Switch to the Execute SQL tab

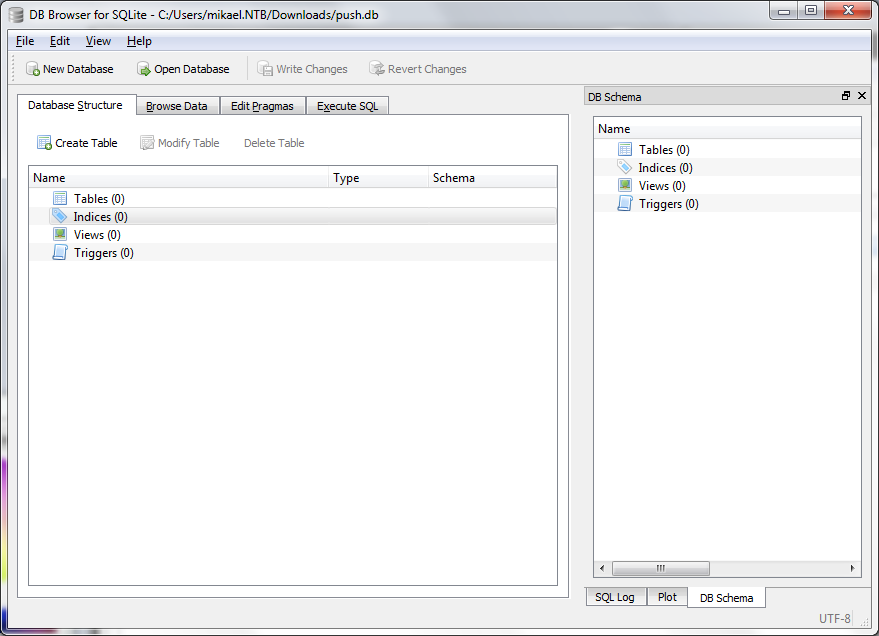tap(347, 106)
